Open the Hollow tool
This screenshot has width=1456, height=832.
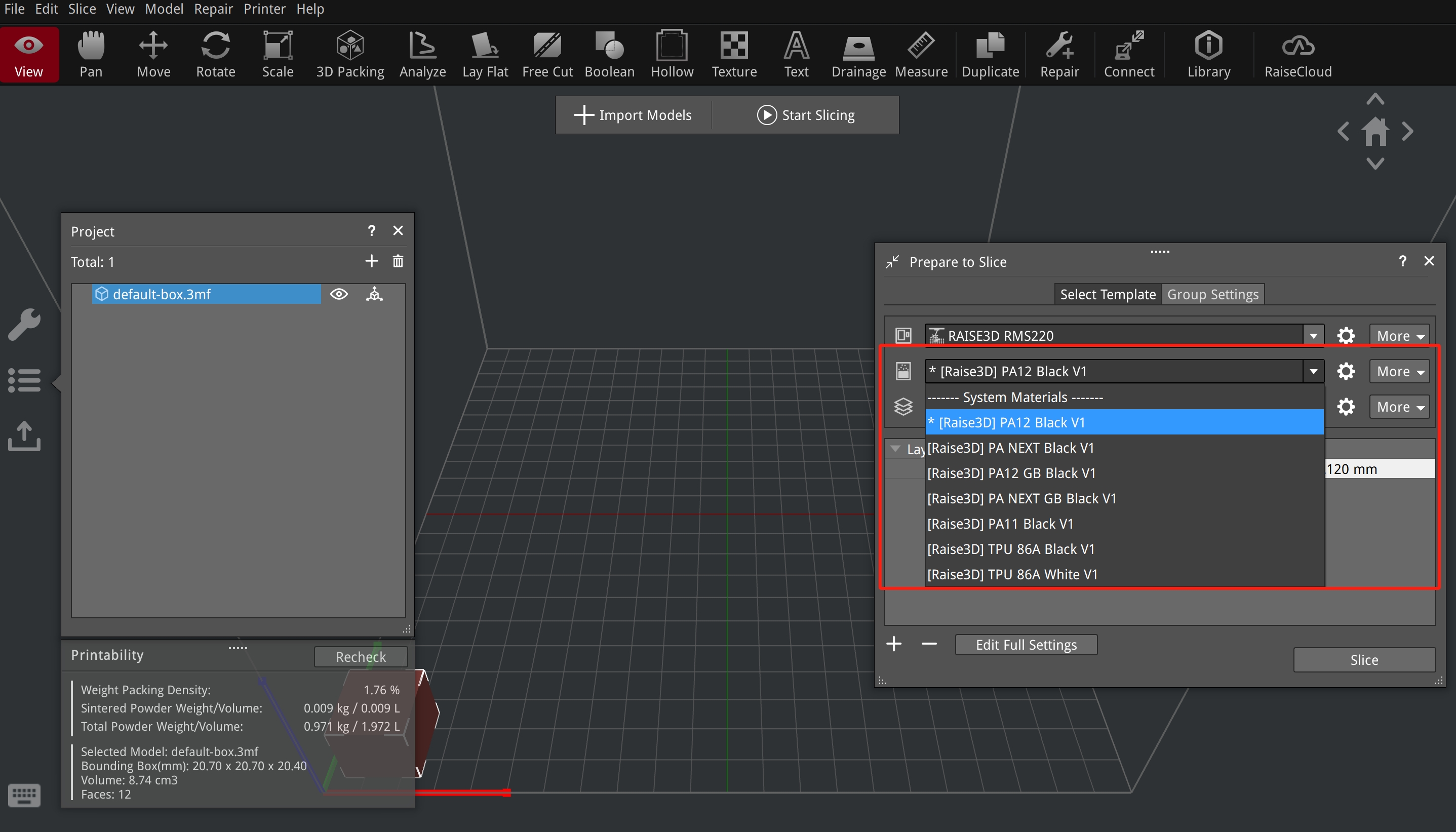pos(672,55)
